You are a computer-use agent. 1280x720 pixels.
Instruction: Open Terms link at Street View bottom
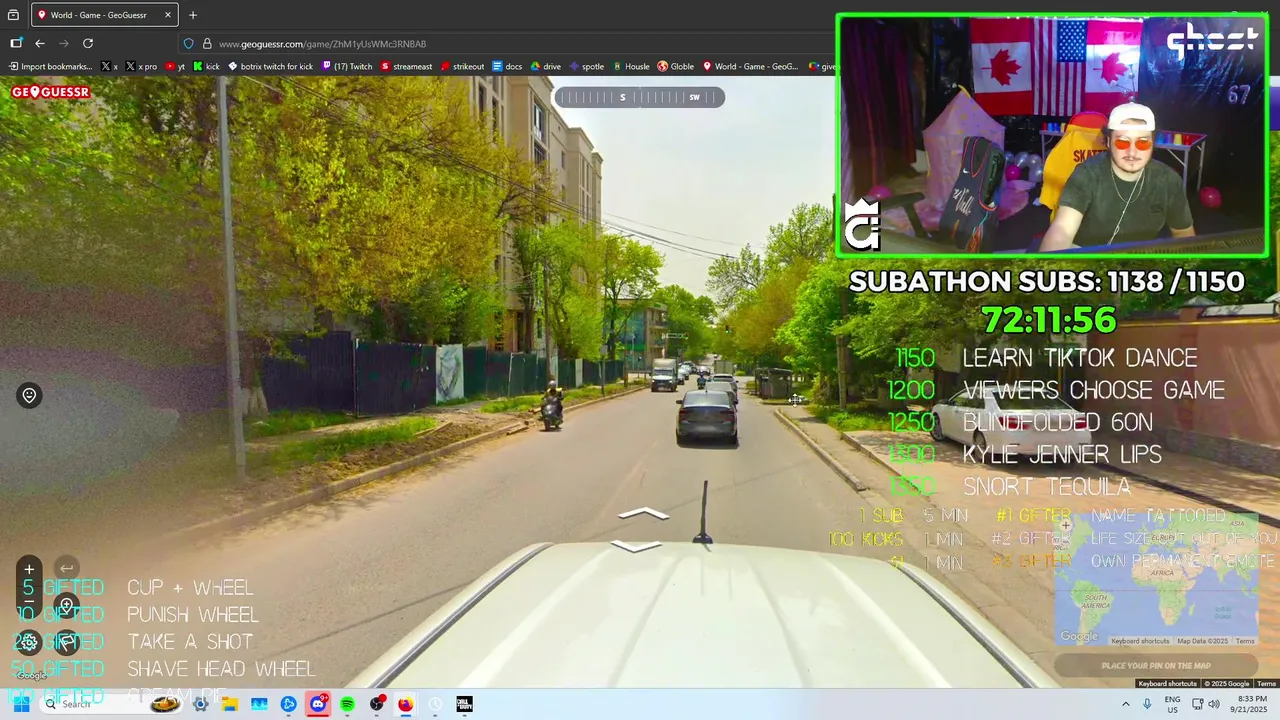click(1266, 684)
